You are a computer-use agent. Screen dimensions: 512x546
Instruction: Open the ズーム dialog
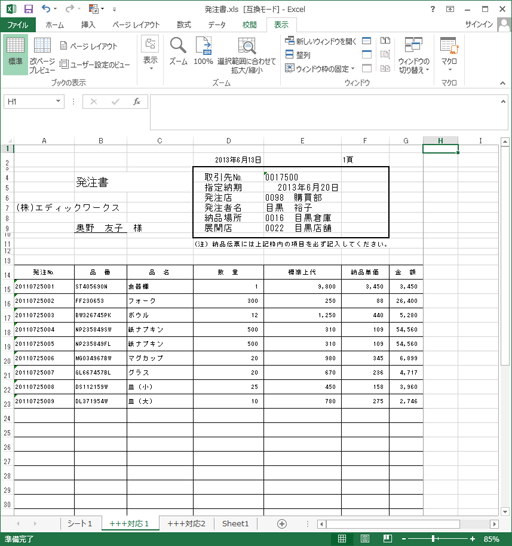[178, 51]
